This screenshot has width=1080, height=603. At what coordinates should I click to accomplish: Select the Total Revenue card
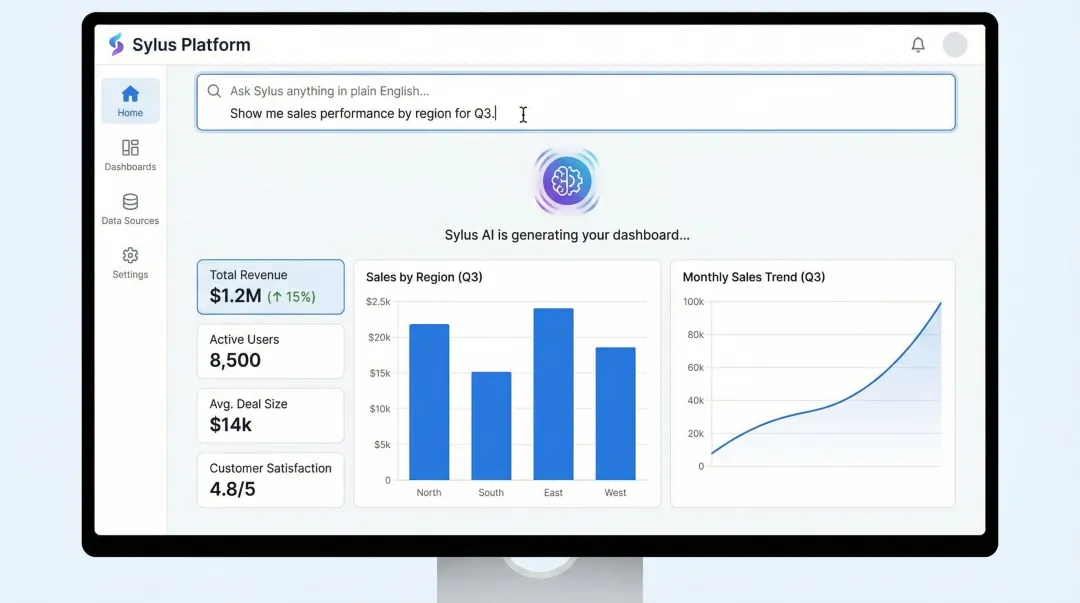(x=270, y=287)
